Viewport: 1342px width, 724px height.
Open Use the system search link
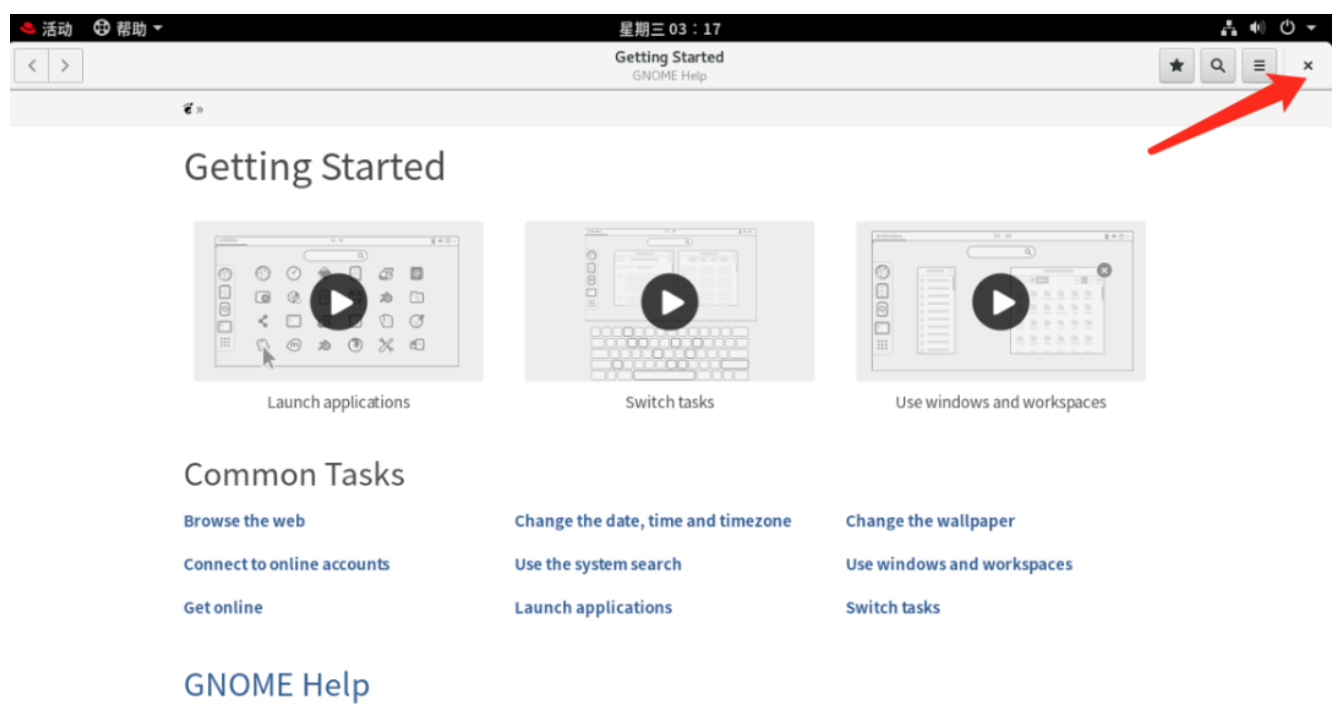(598, 564)
